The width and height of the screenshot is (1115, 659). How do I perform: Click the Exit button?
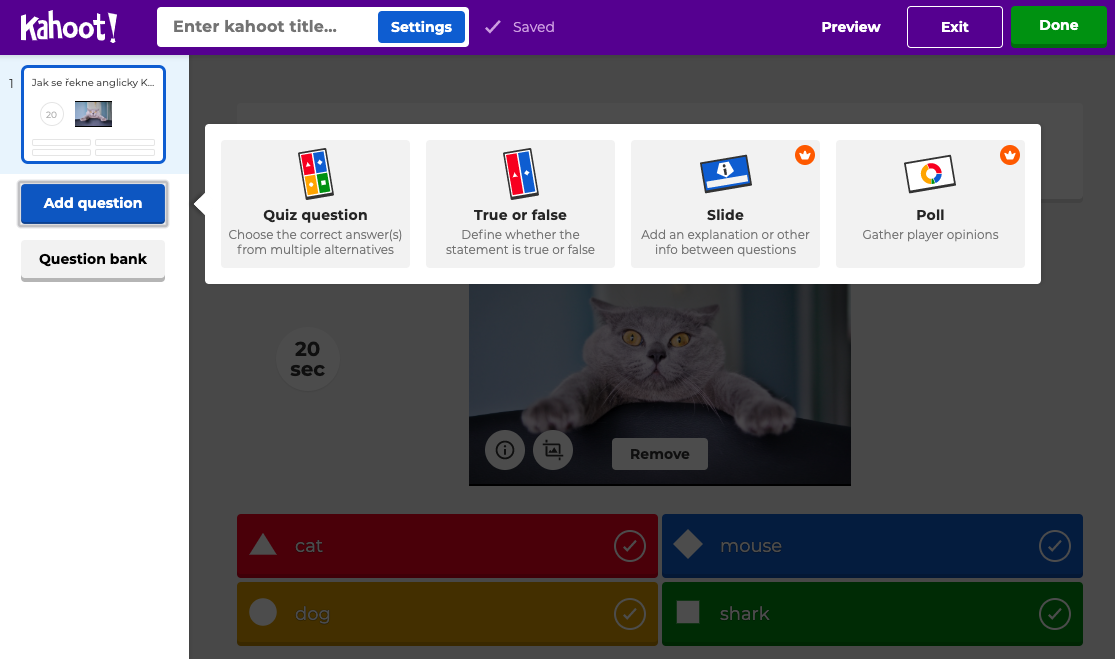pos(954,27)
